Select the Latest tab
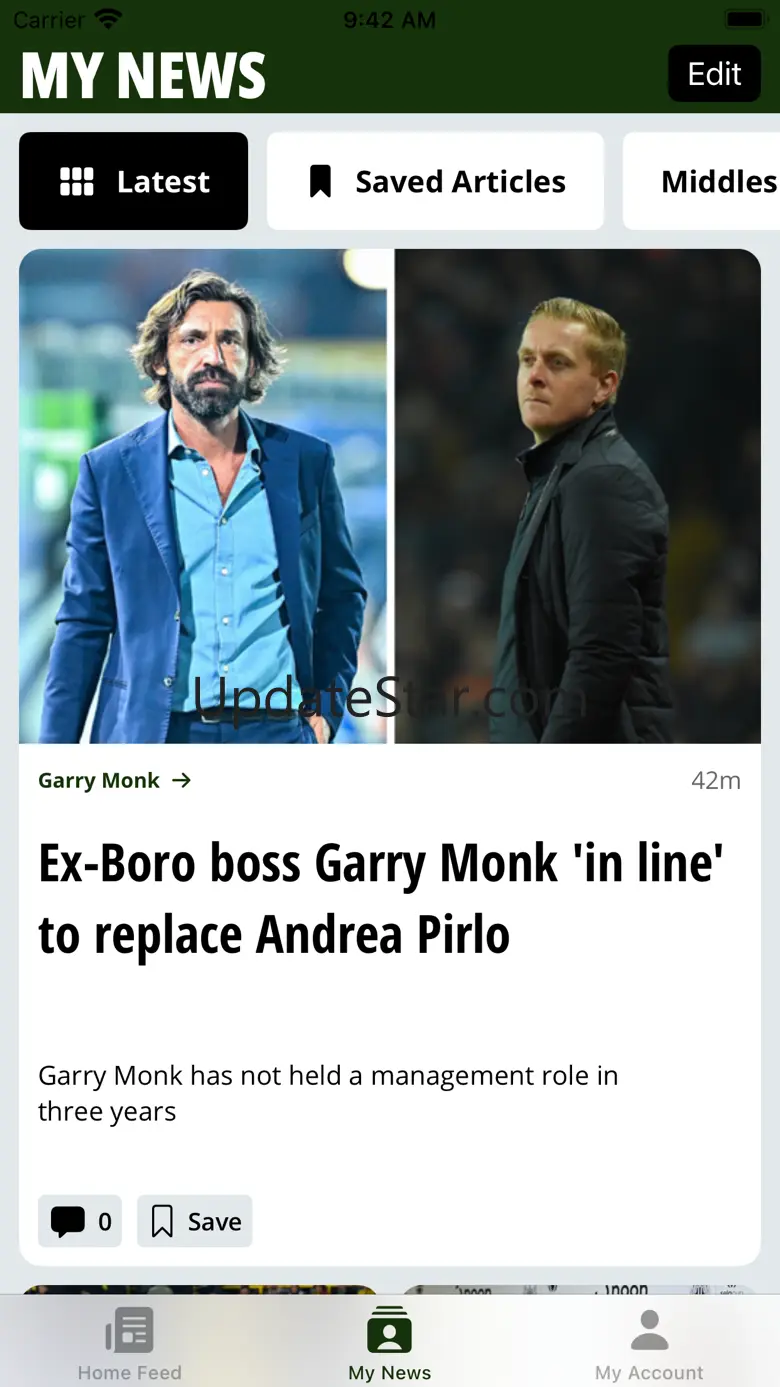The image size is (780, 1387). [133, 181]
